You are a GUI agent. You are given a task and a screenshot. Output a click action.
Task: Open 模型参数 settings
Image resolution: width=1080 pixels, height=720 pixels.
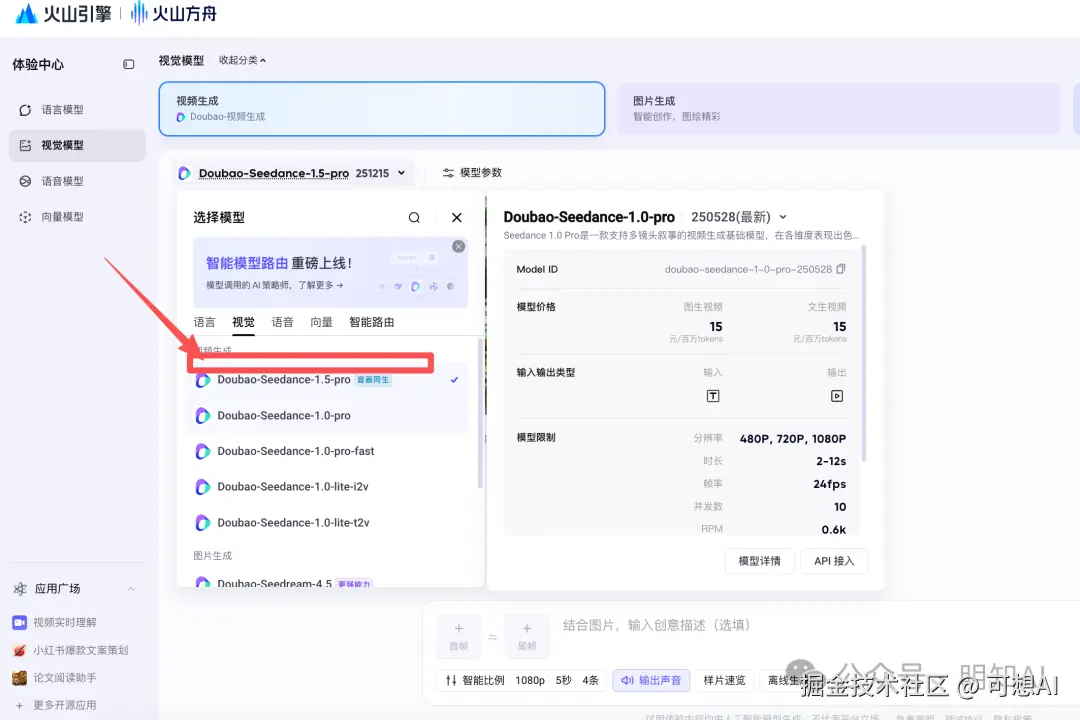(472, 173)
